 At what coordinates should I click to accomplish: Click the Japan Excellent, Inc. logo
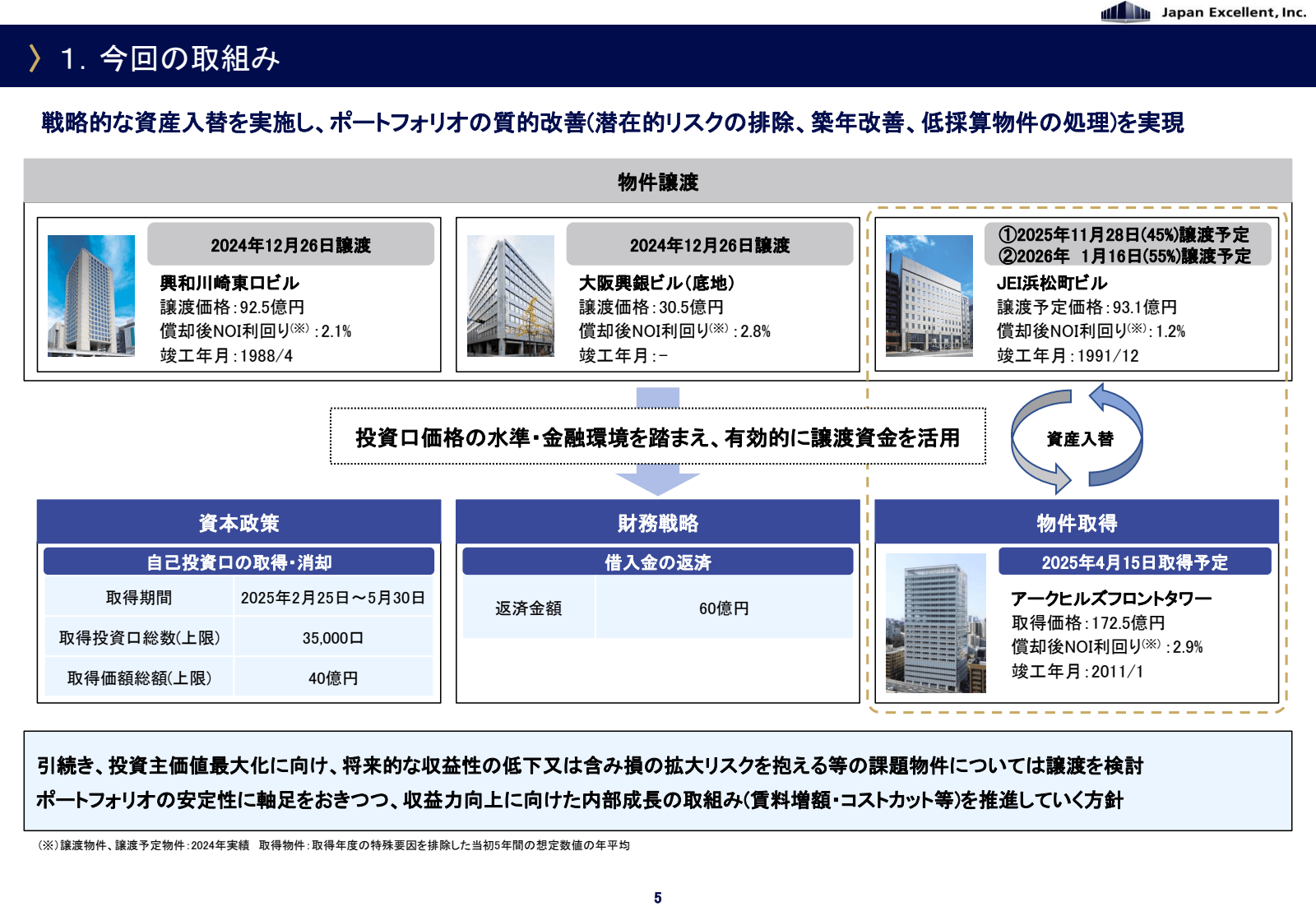point(1204,12)
